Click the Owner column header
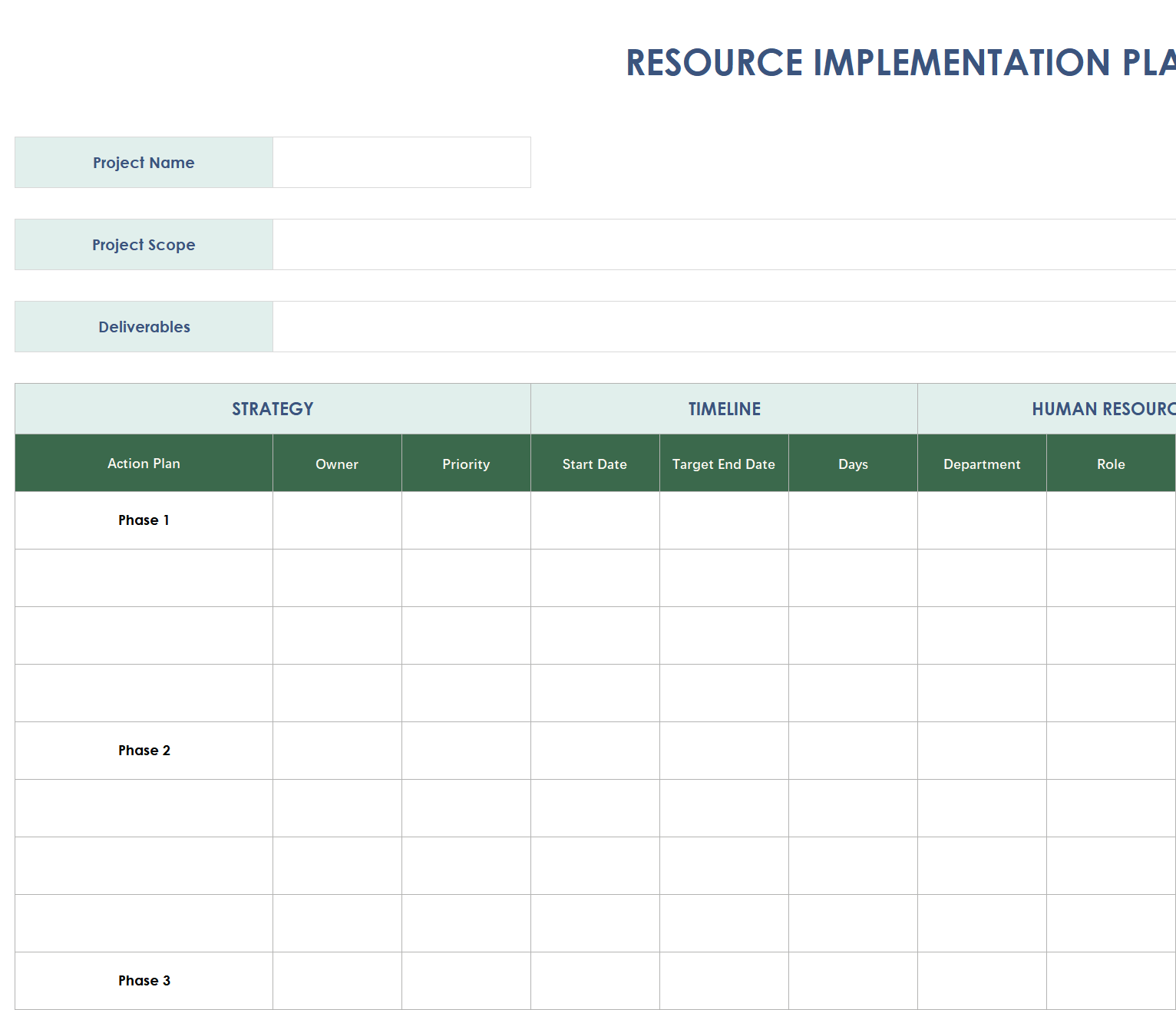The width and height of the screenshot is (1176, 1010). [337, 463]
